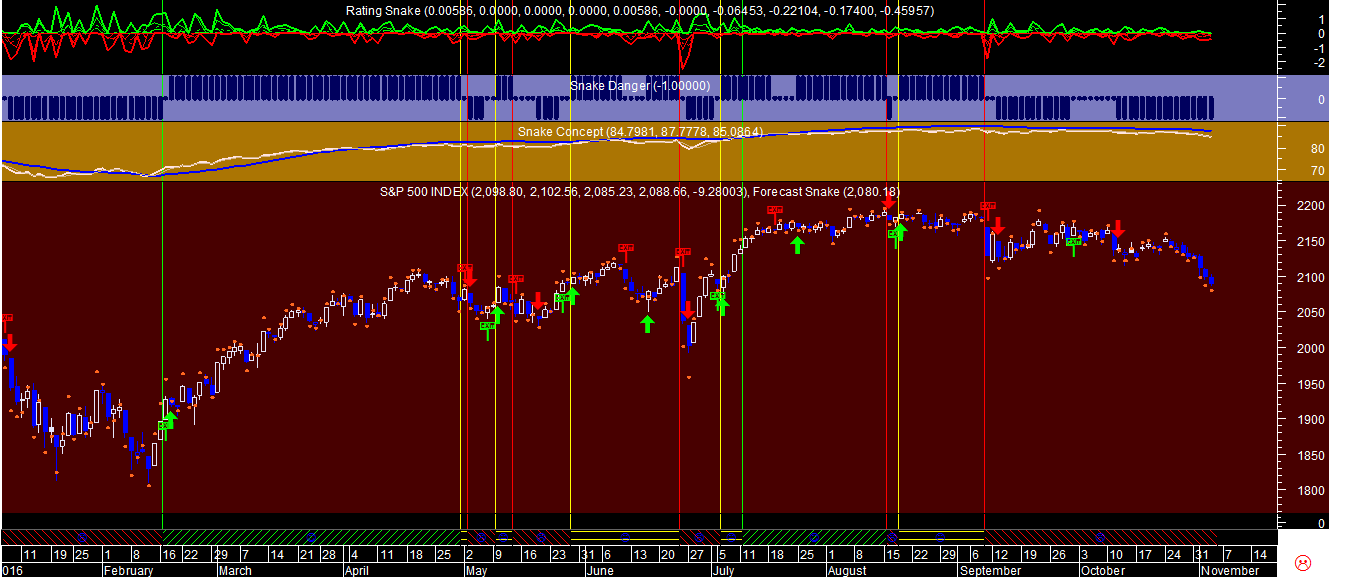Click the November month label on date axis
The image size is (1352, 577).
pyautogui.click(x=1231, y=571)
